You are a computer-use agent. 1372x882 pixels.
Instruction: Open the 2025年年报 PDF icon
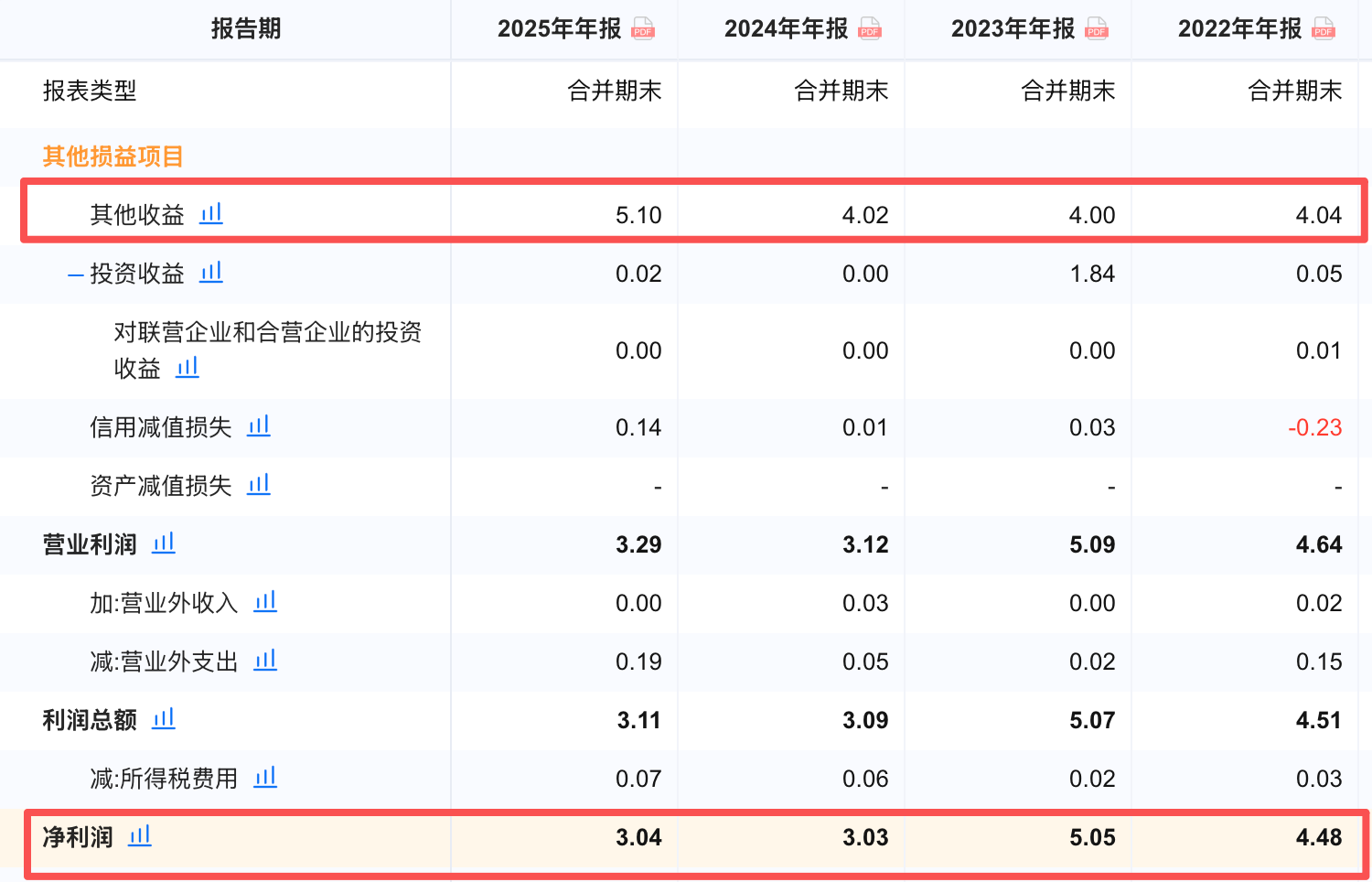643,28
